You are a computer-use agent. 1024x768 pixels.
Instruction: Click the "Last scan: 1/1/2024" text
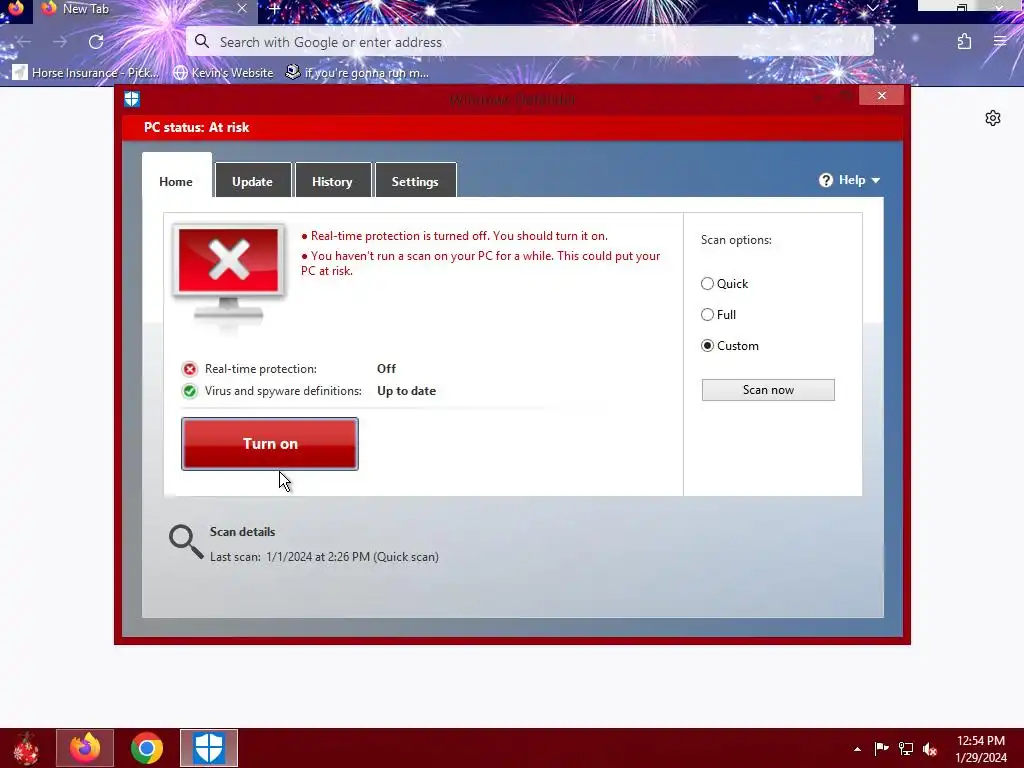click(x=324, y=557)
